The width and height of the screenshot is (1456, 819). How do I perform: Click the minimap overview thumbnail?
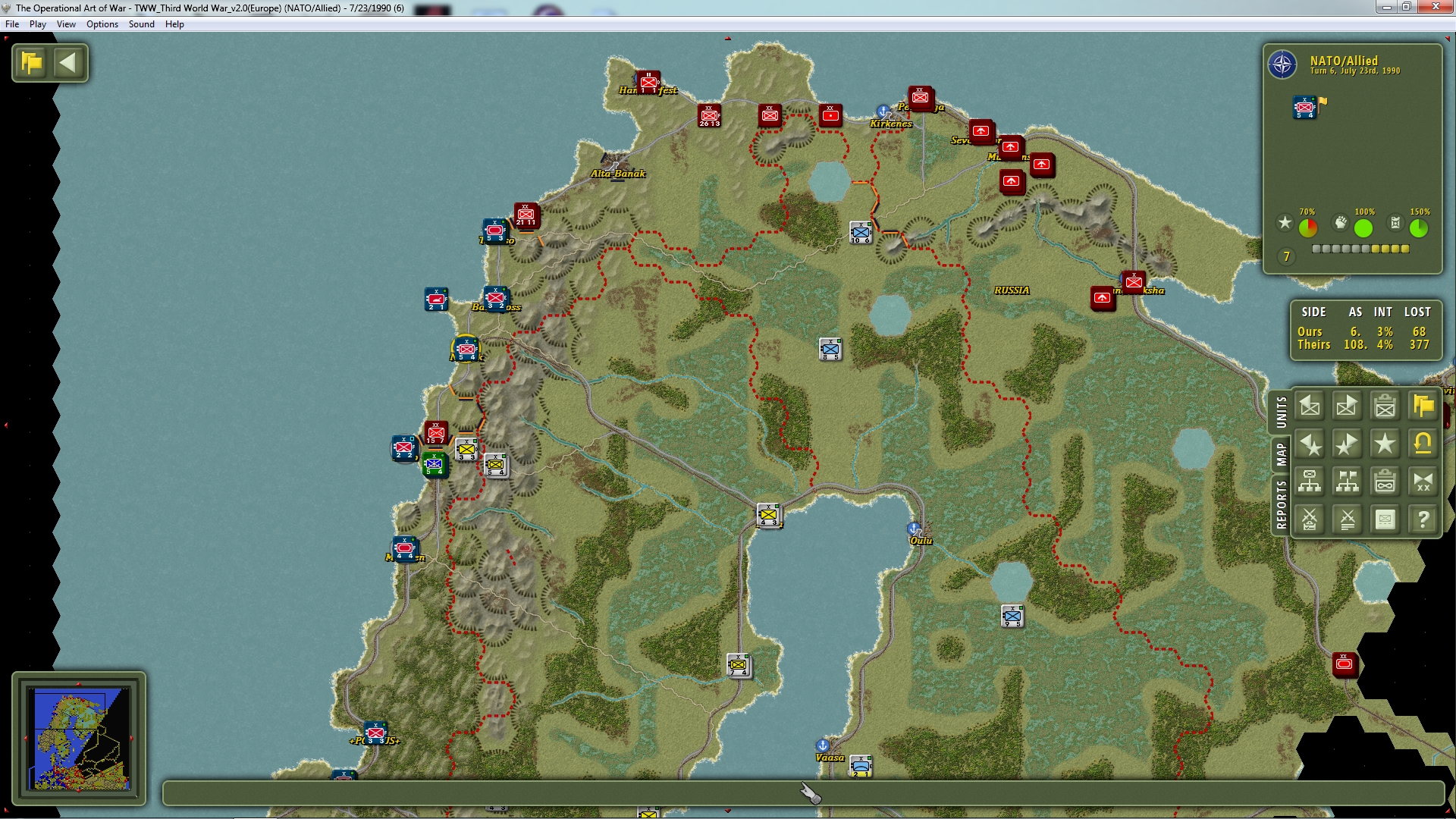point(79,739)
